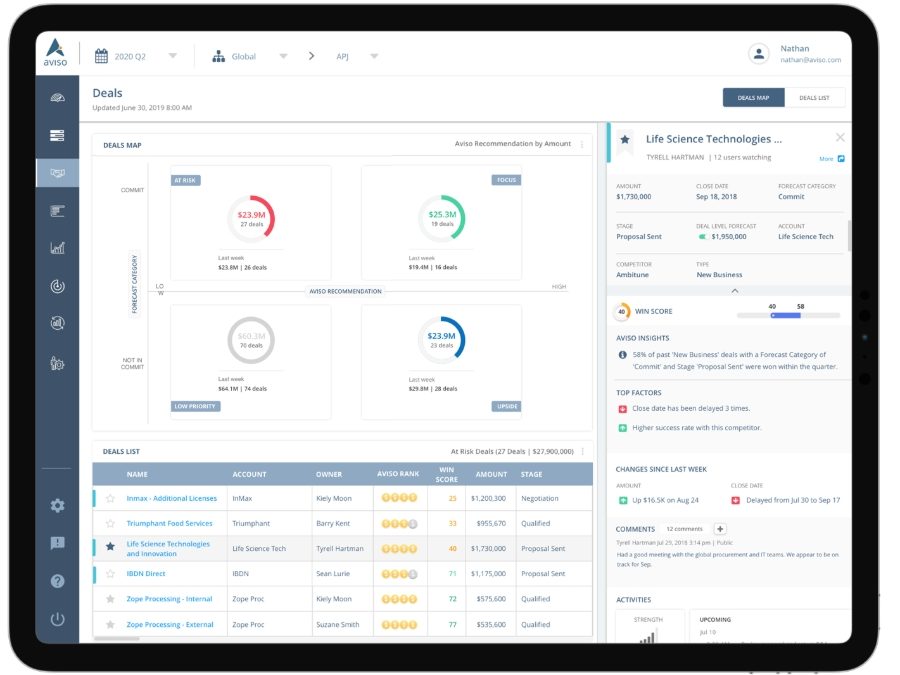Click the Aviso Insights info icon
The image size is (900, 675).
[x=622, y=355]
